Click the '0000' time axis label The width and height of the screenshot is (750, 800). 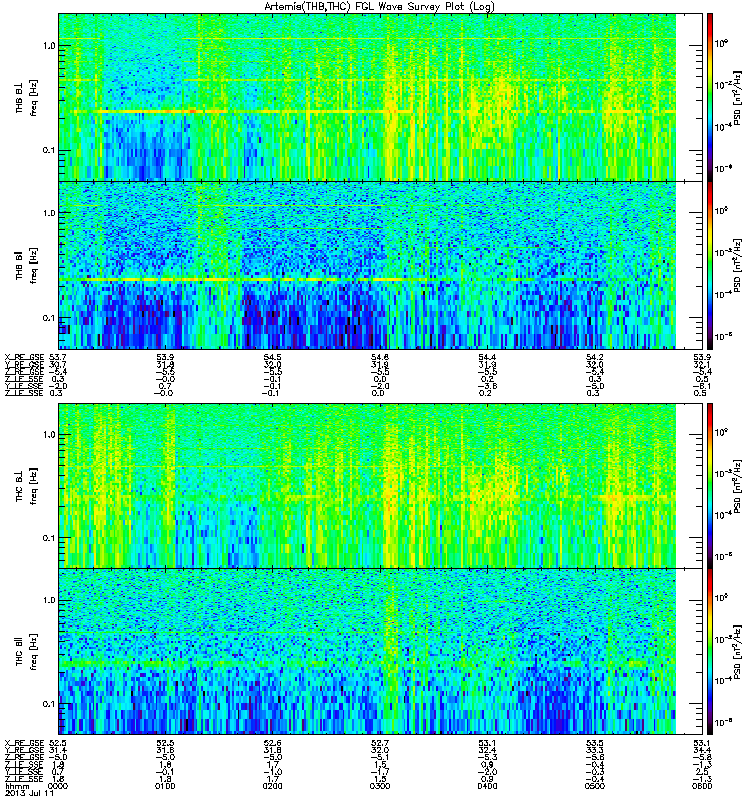58,786
